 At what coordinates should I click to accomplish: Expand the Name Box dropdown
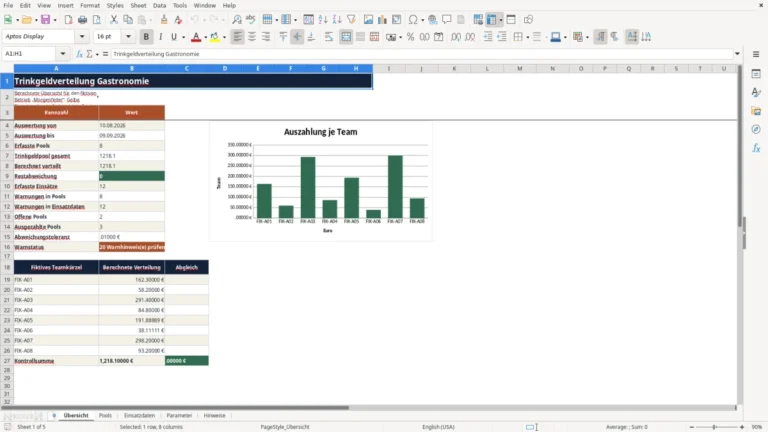point(63,54)
